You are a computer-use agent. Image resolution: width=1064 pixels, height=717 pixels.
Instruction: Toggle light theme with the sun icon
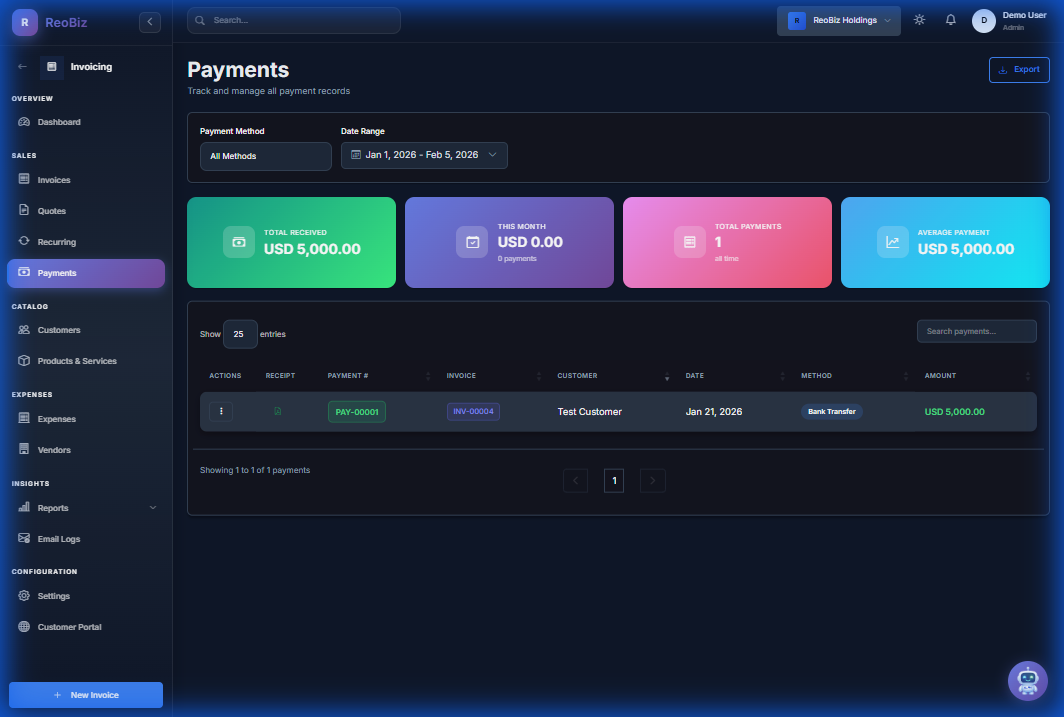[919, 19]
